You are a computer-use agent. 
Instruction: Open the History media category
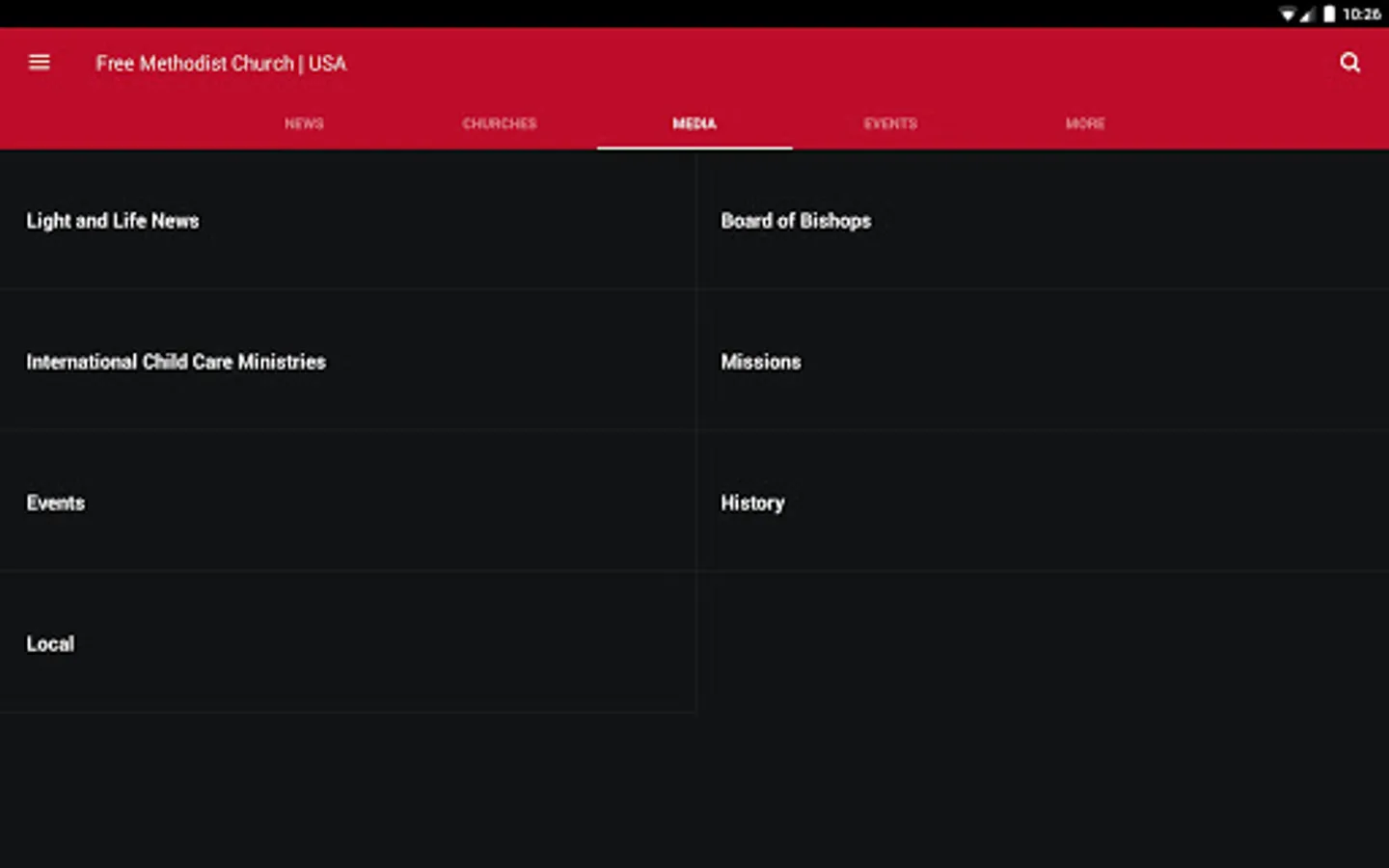(x=1043, y=502)
